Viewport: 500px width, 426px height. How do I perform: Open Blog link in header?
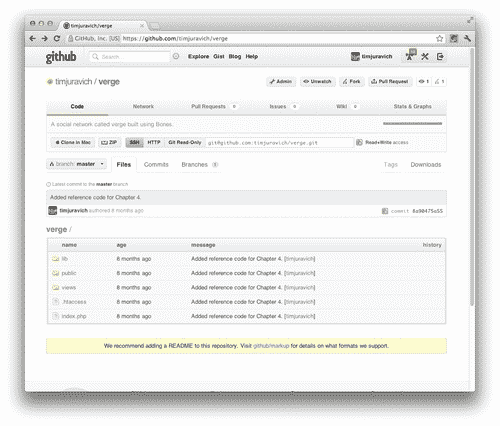[235, 56]
